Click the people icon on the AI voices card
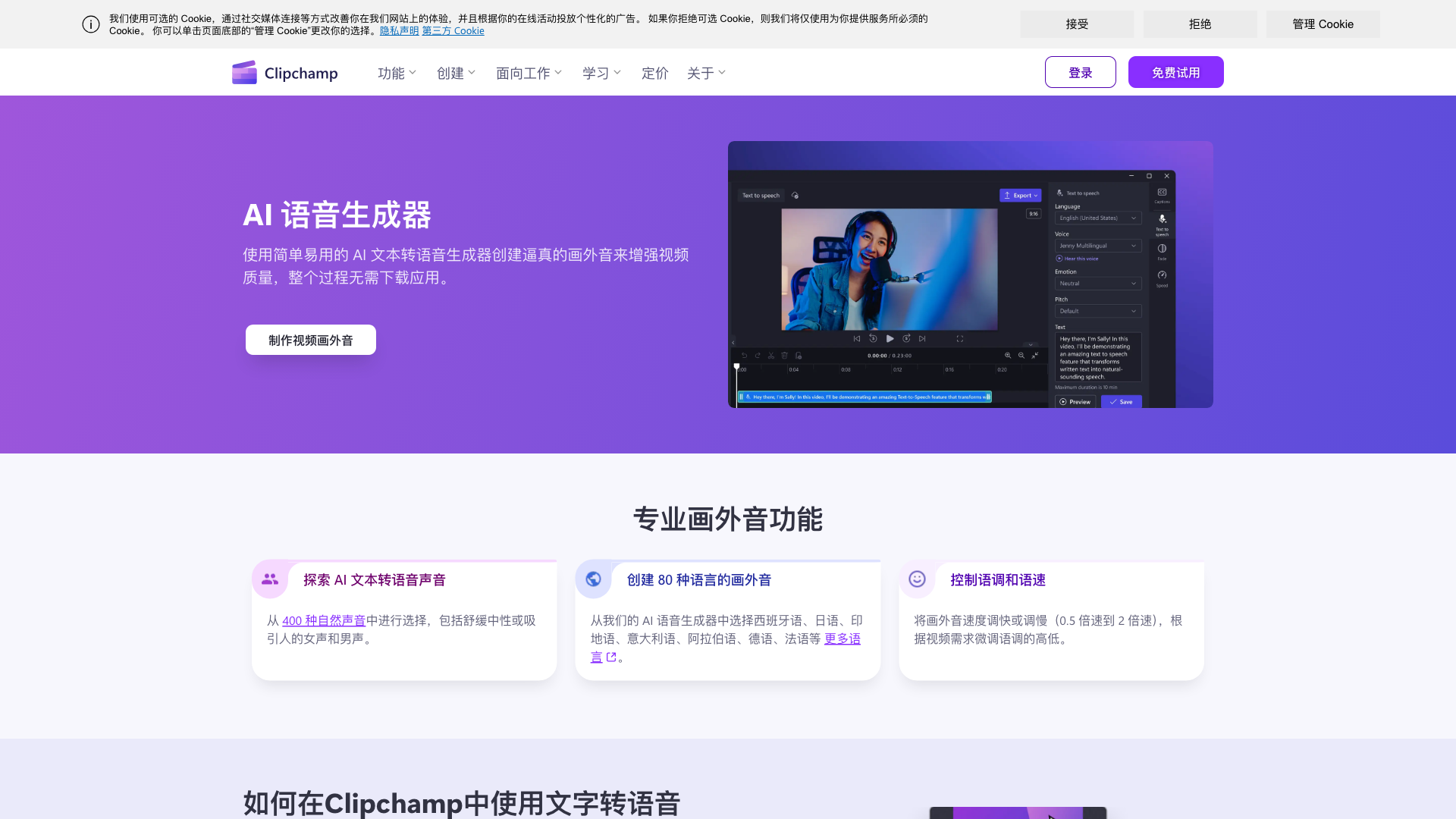Screen dimensions: 1456x819 click(270, 579)
